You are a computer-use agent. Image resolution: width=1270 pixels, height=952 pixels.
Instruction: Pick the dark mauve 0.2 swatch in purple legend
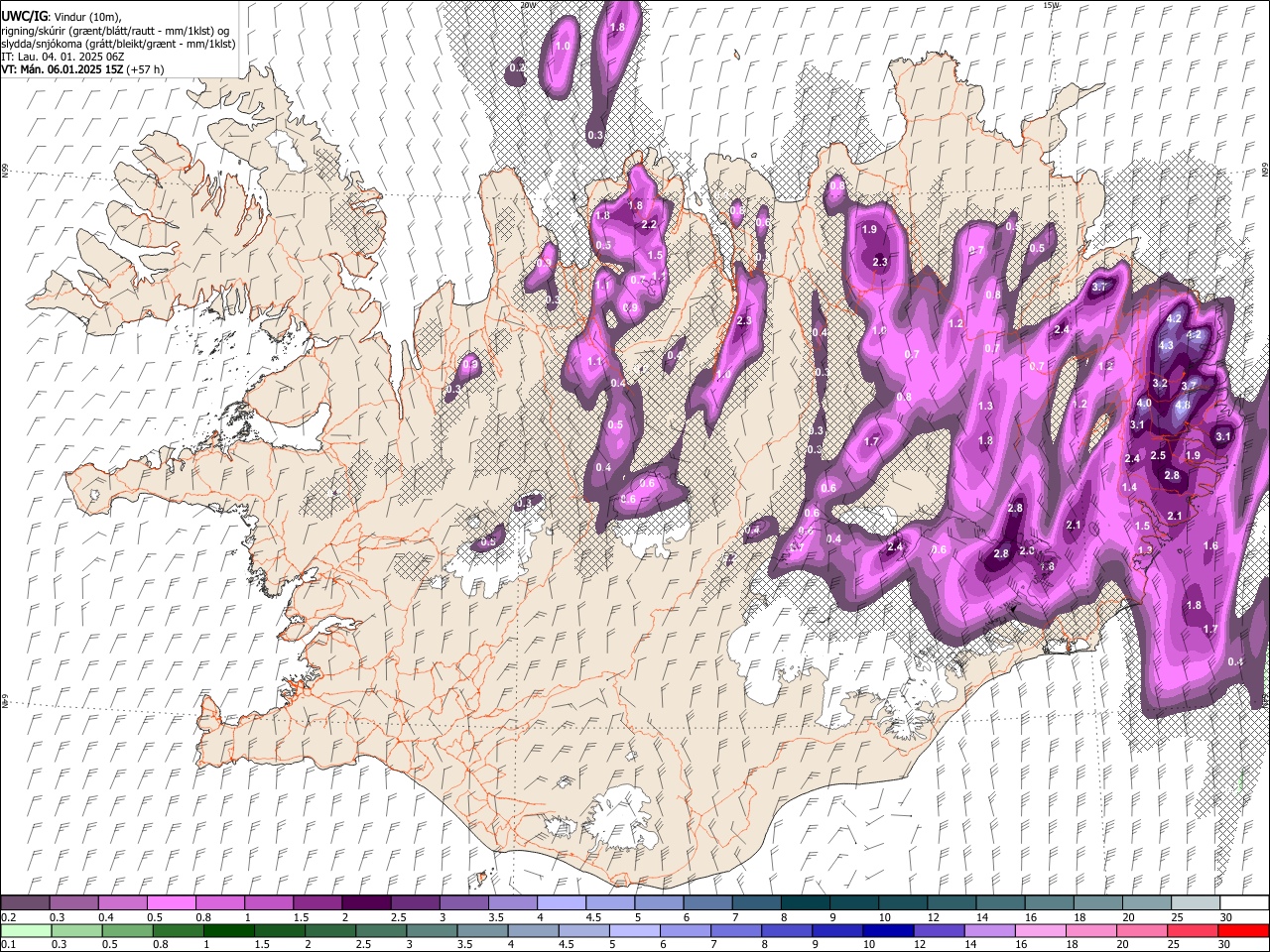coord(25,903)
